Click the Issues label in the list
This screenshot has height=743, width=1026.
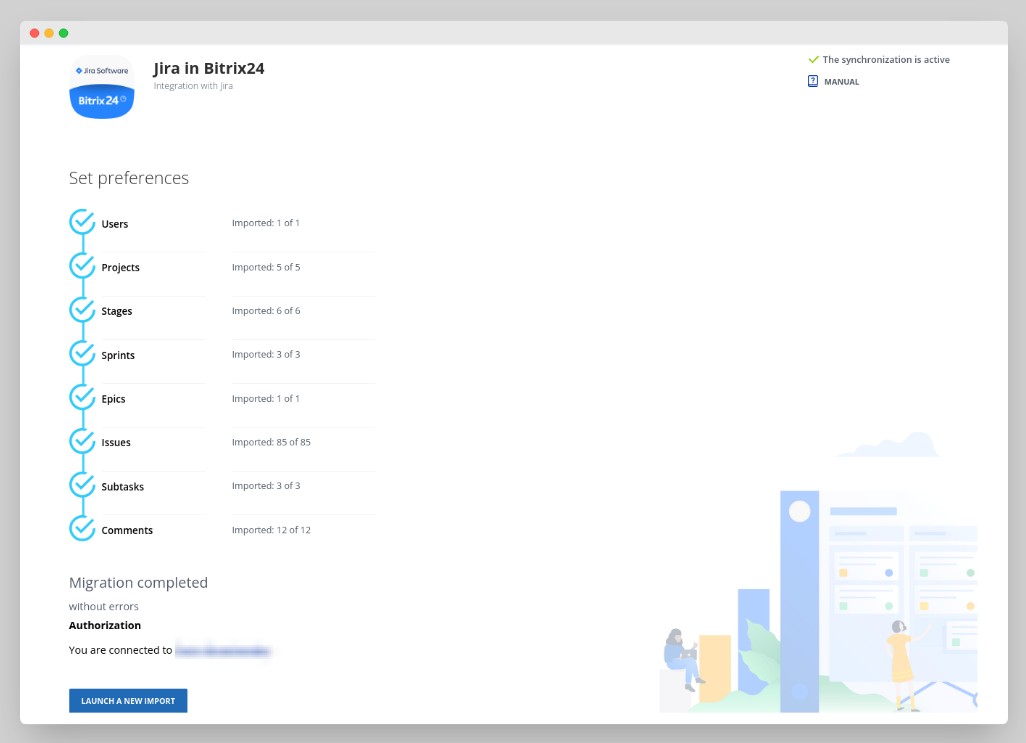coord(116,443)
